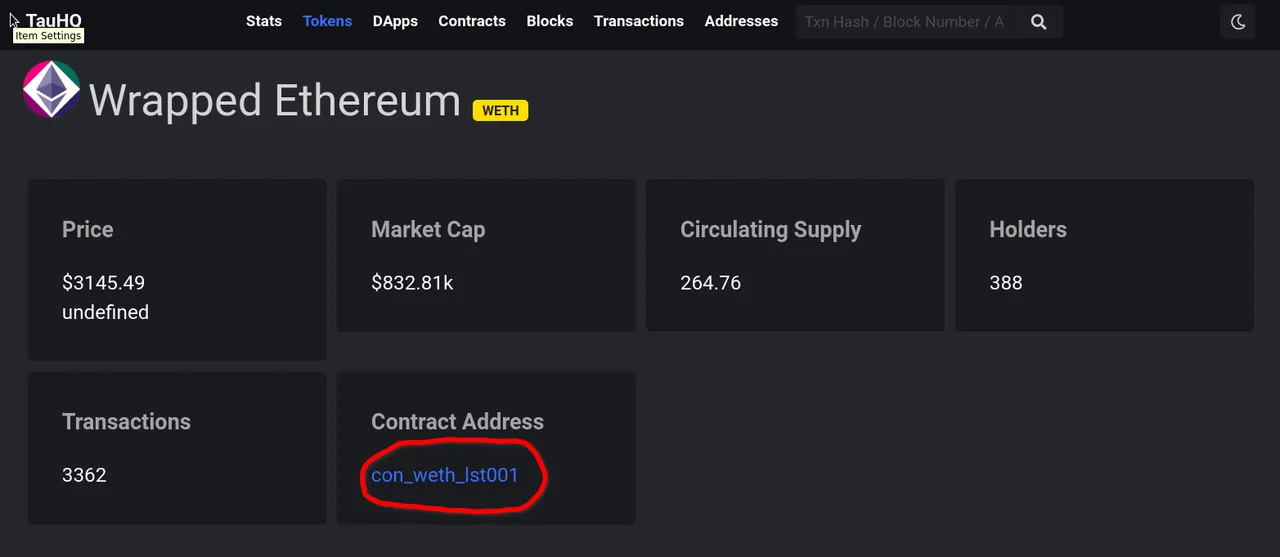Open the Stats menu item
The height and width of the screenshot is (557, 1280).
coord(264,21)
